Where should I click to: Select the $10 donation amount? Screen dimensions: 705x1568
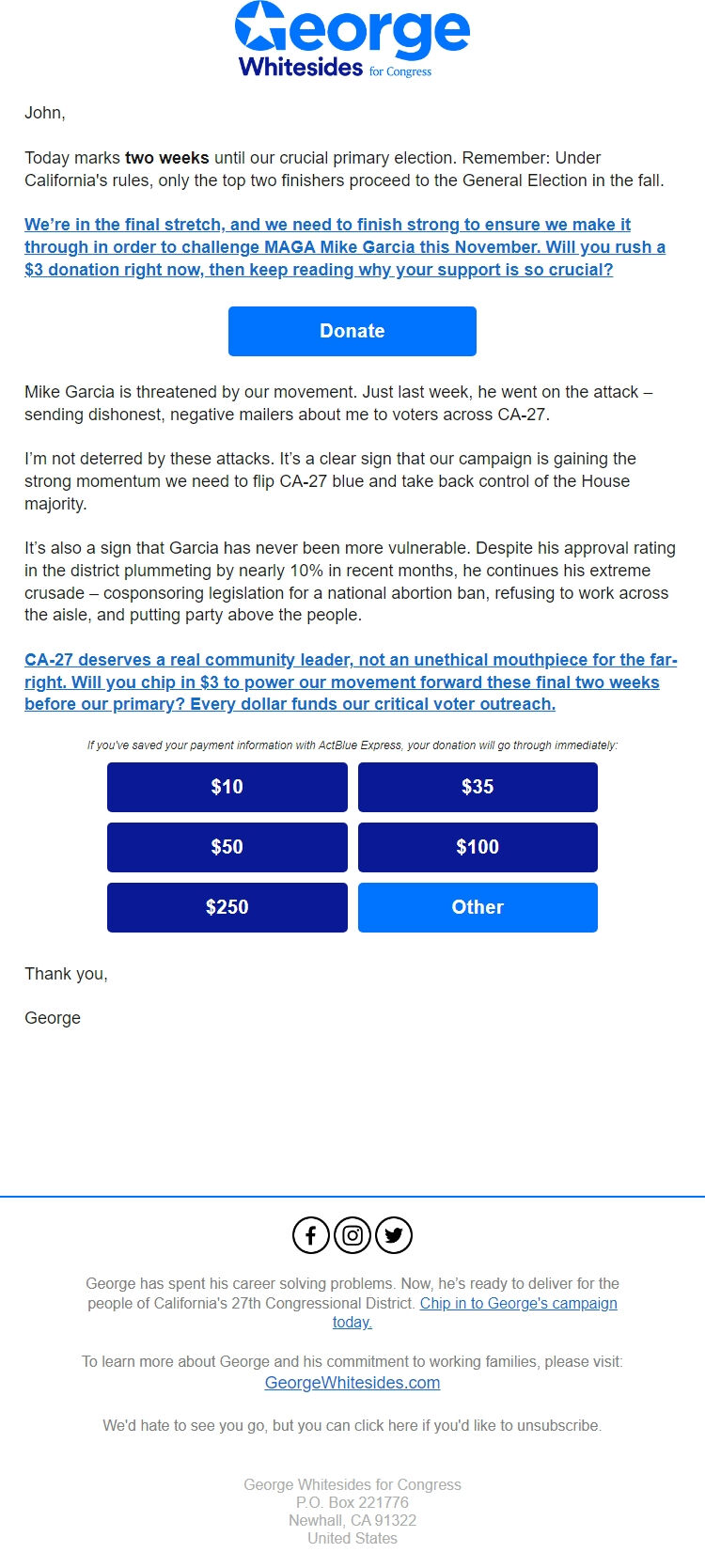[x=227, y=787]
